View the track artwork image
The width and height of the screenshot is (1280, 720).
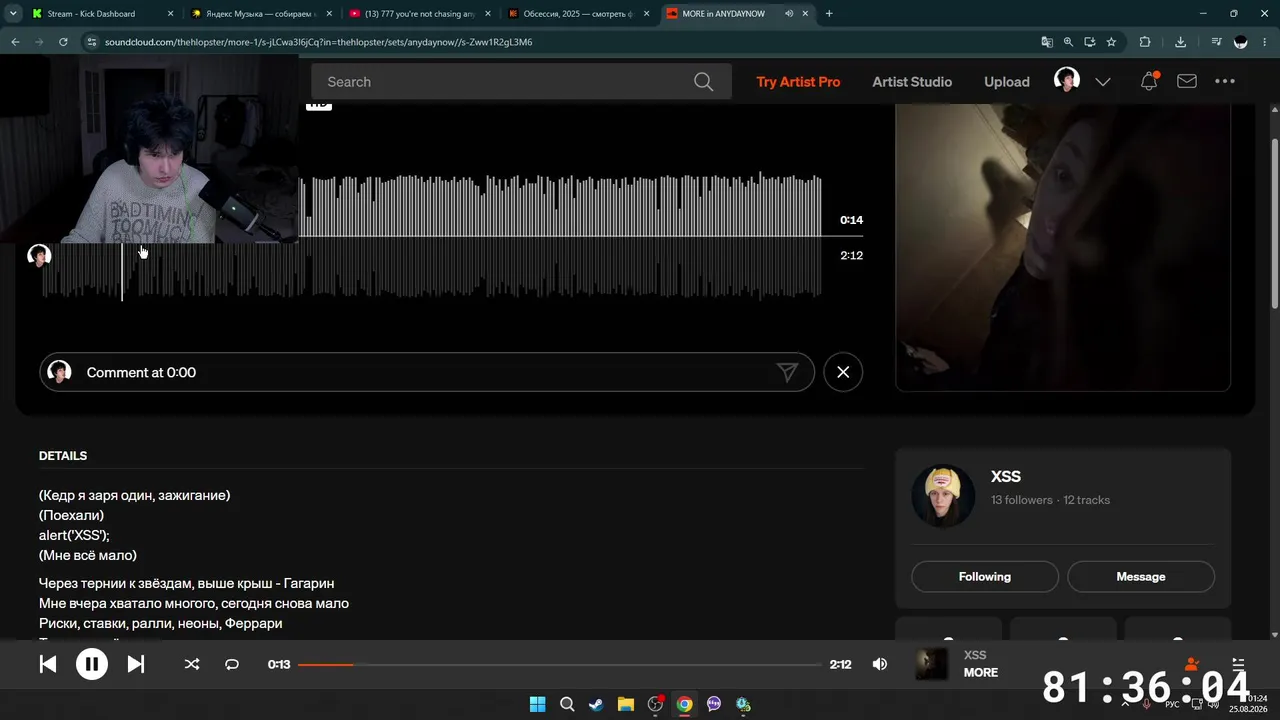(1063, 247)
